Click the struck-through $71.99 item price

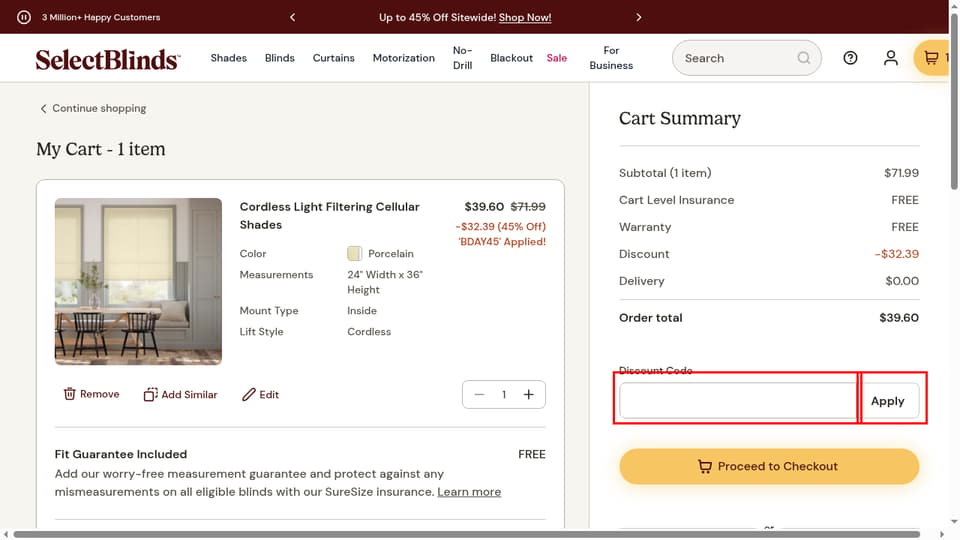click(x=528, y=207)
